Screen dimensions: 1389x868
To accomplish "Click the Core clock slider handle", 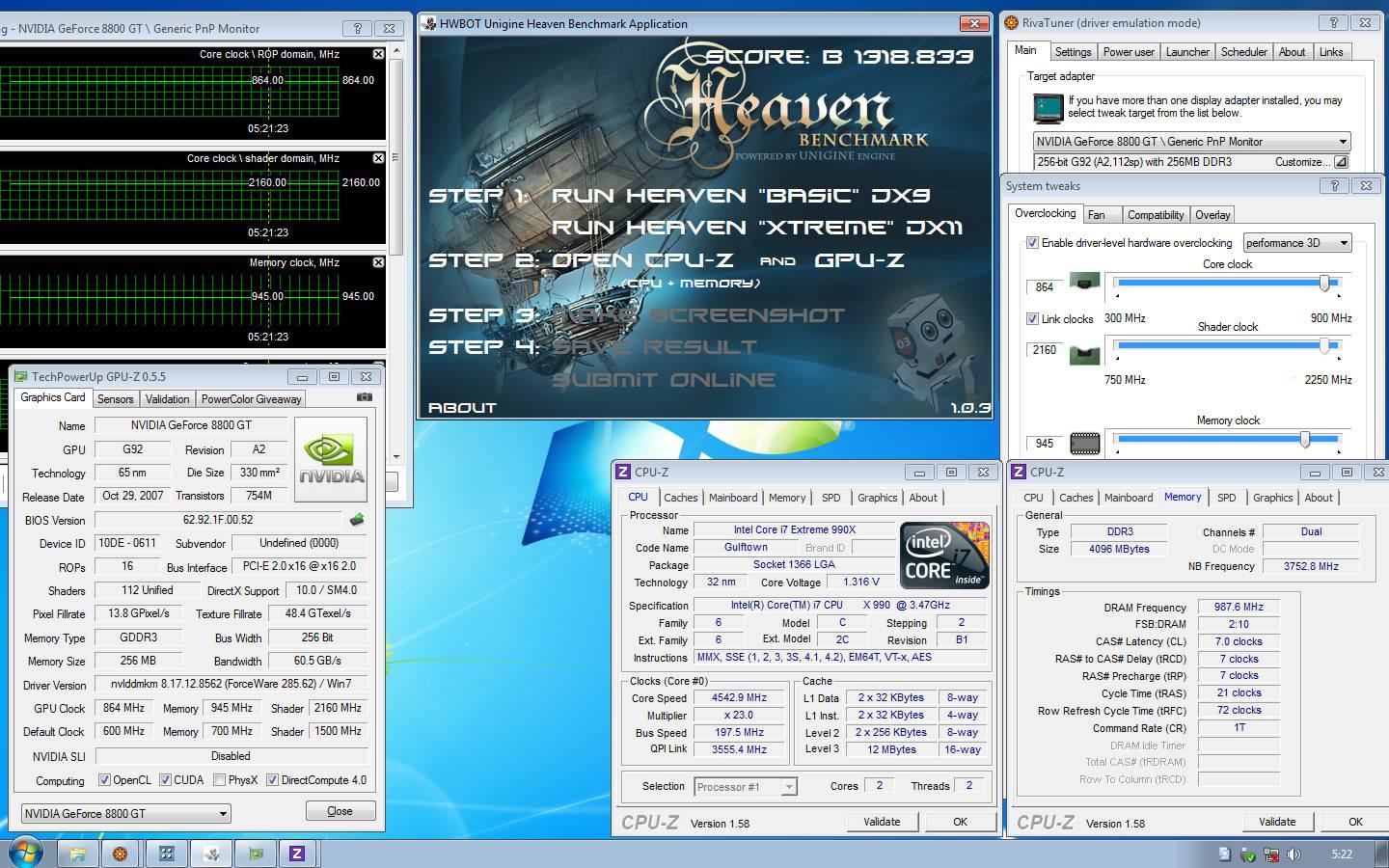I will pos(1324,283).
